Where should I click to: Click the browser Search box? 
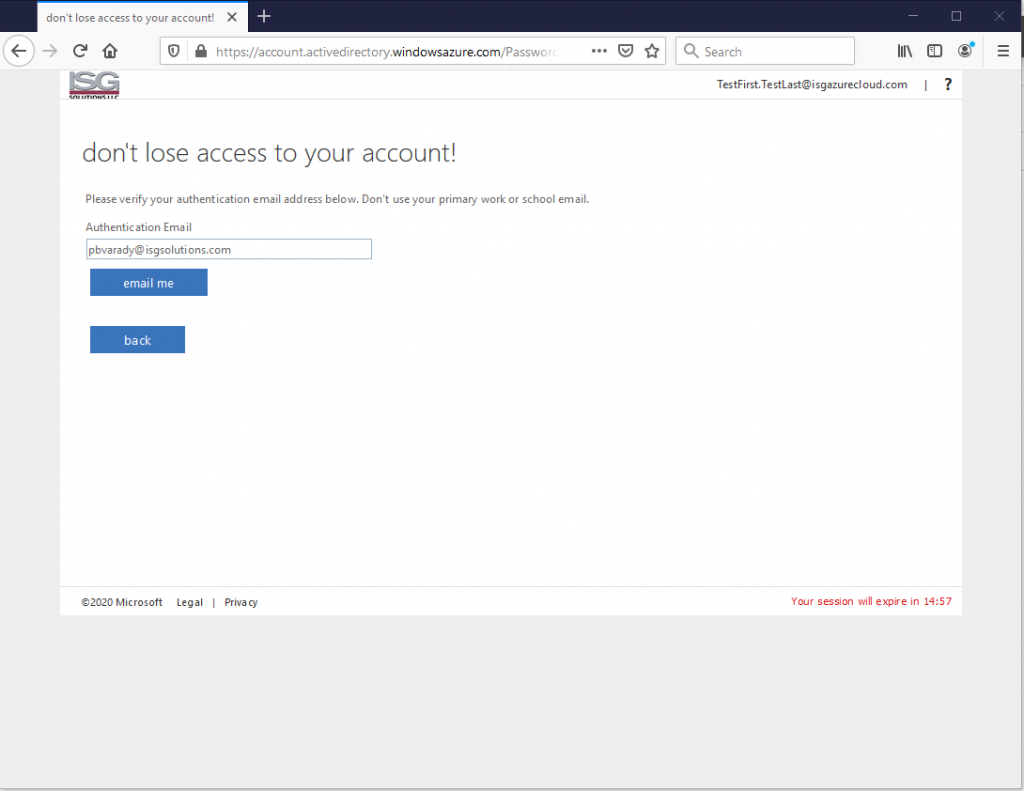765,51
